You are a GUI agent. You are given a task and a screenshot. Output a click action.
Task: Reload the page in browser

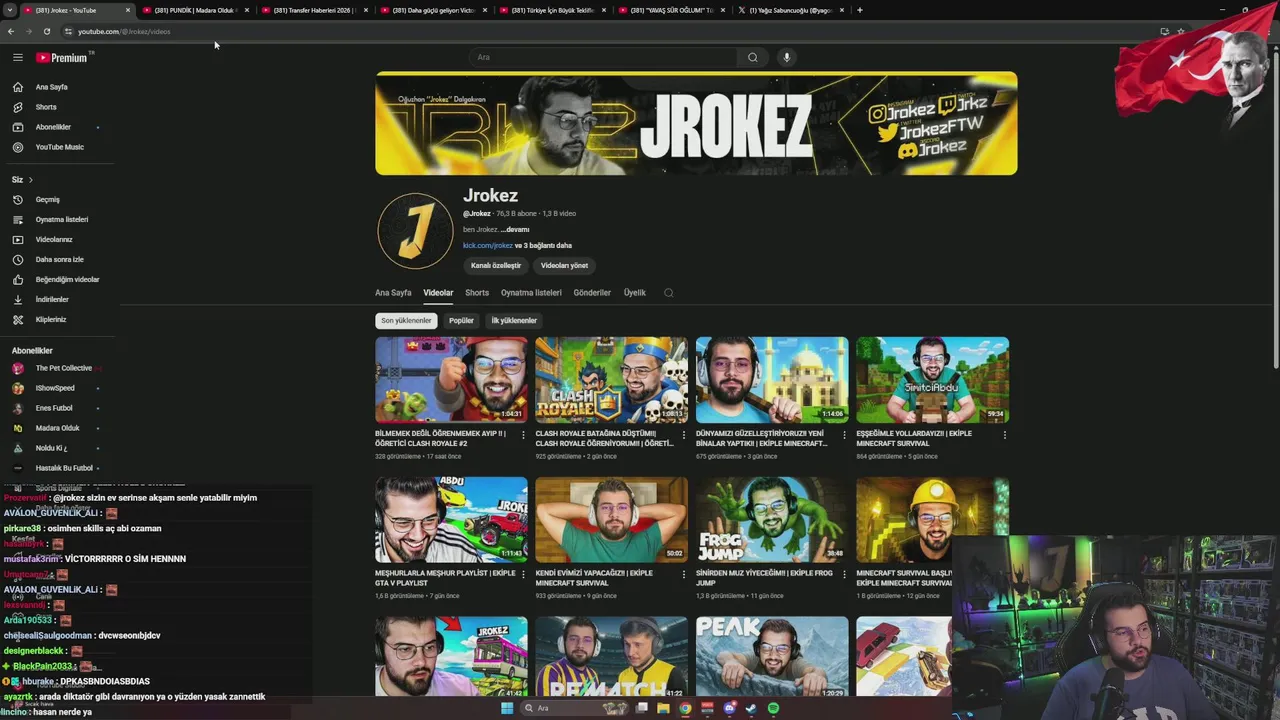[x=46, y=31]
